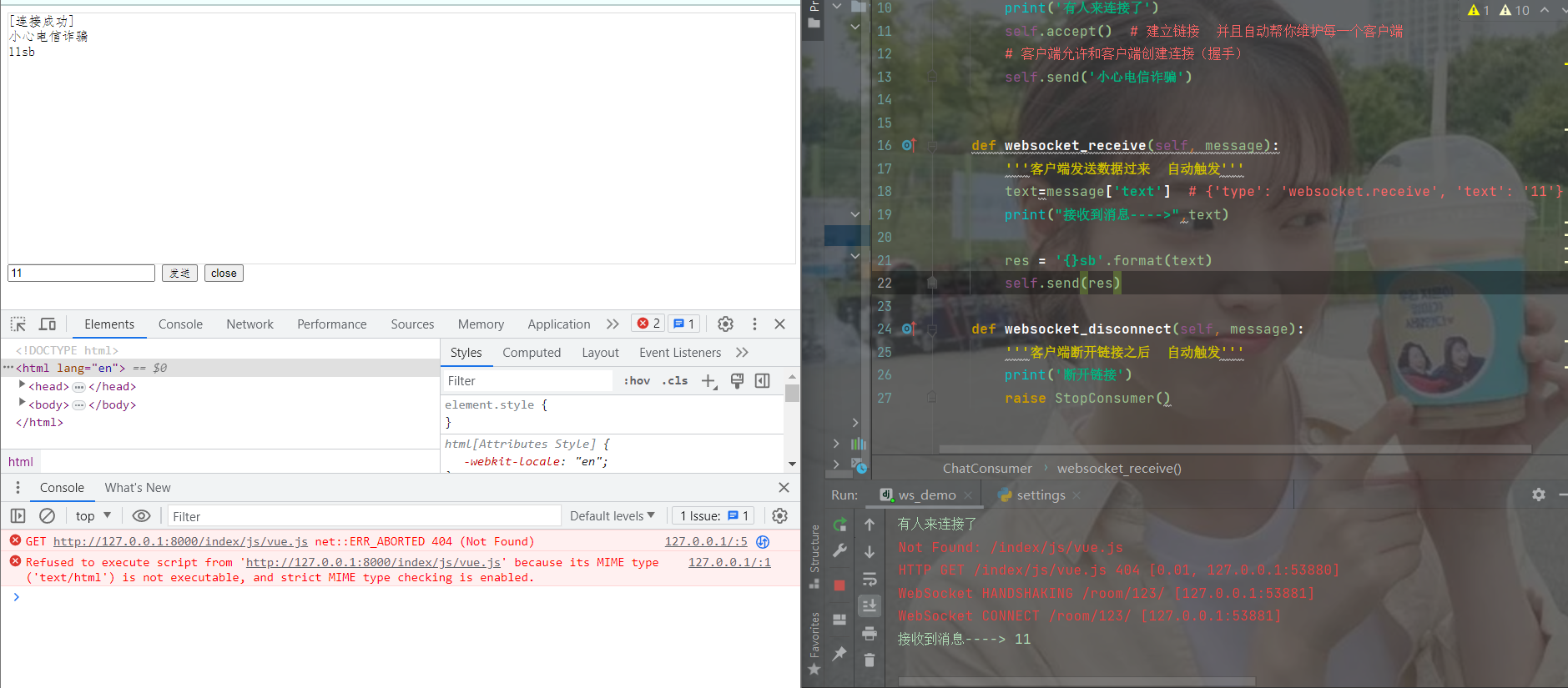Click the html breadcrumb item
This screenshot has width=1568, height=688.
click(x=21, y=462)
